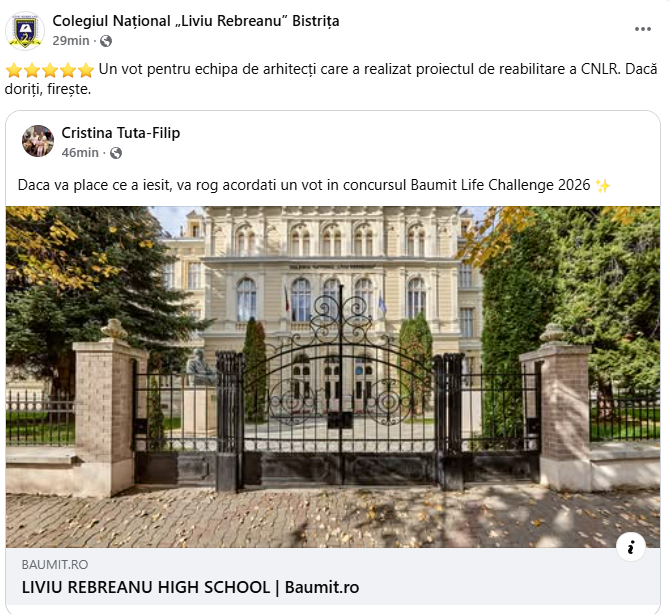Click the Colegiul Național page logo avatar

[x=24, y=30]
